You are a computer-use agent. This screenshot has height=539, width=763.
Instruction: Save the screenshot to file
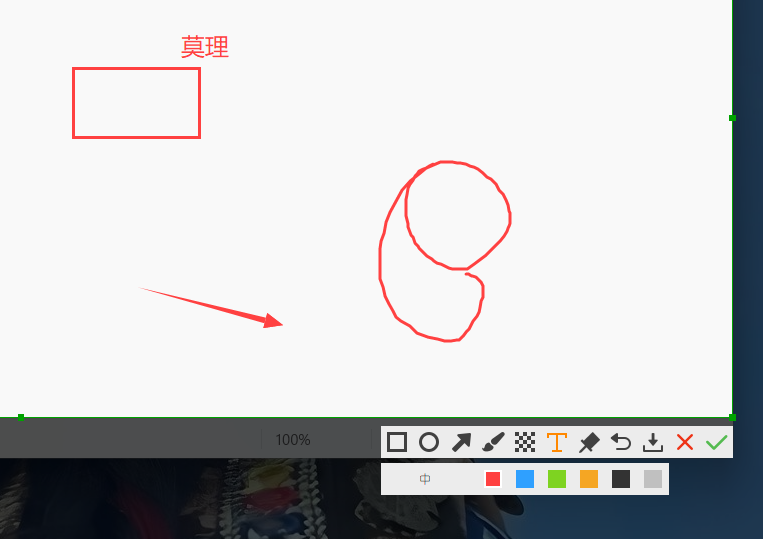pyautogui.click(x=653, y=442)
